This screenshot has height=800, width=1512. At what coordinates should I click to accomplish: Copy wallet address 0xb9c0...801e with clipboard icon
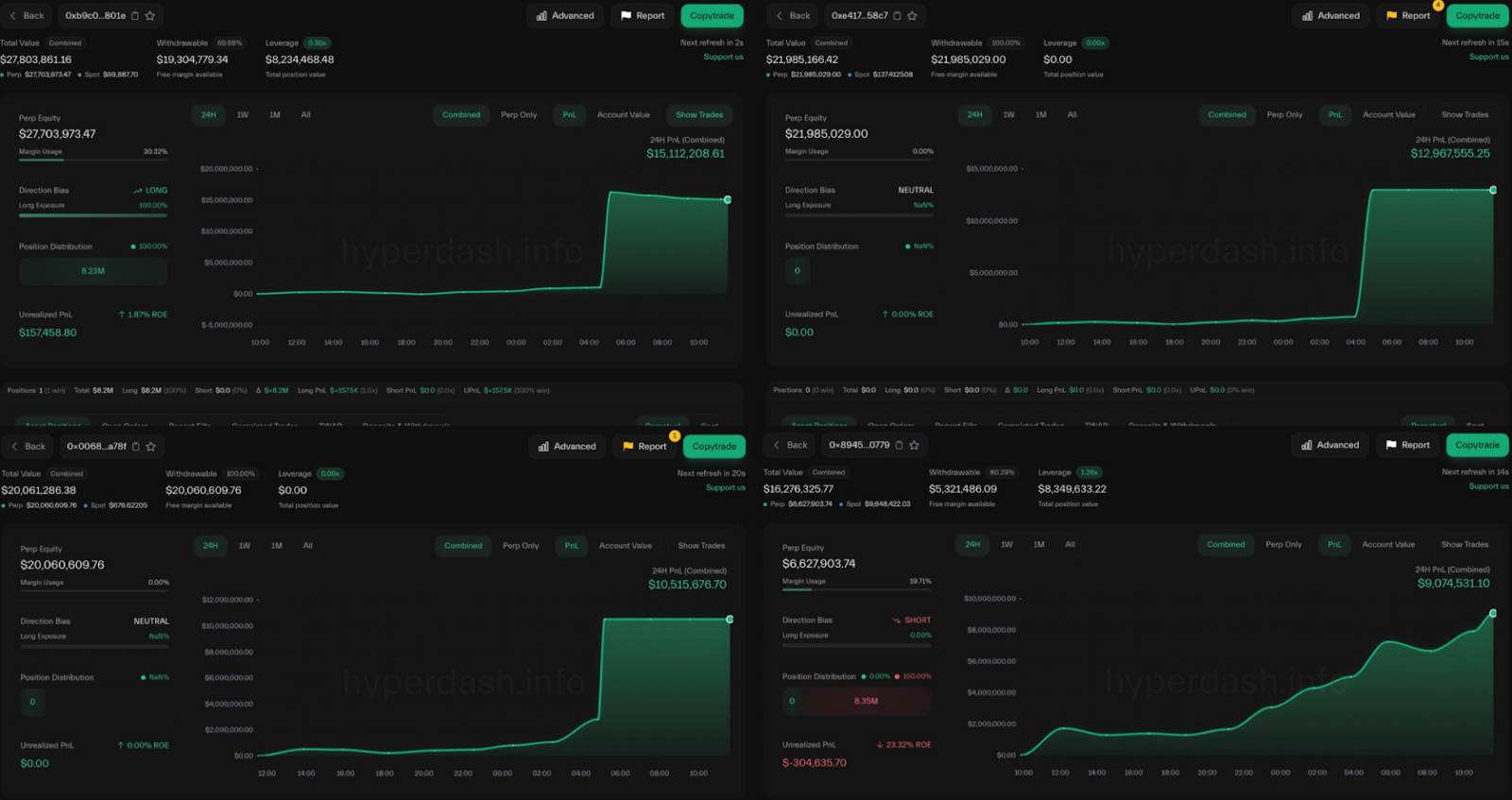click(x=135, y=16)
